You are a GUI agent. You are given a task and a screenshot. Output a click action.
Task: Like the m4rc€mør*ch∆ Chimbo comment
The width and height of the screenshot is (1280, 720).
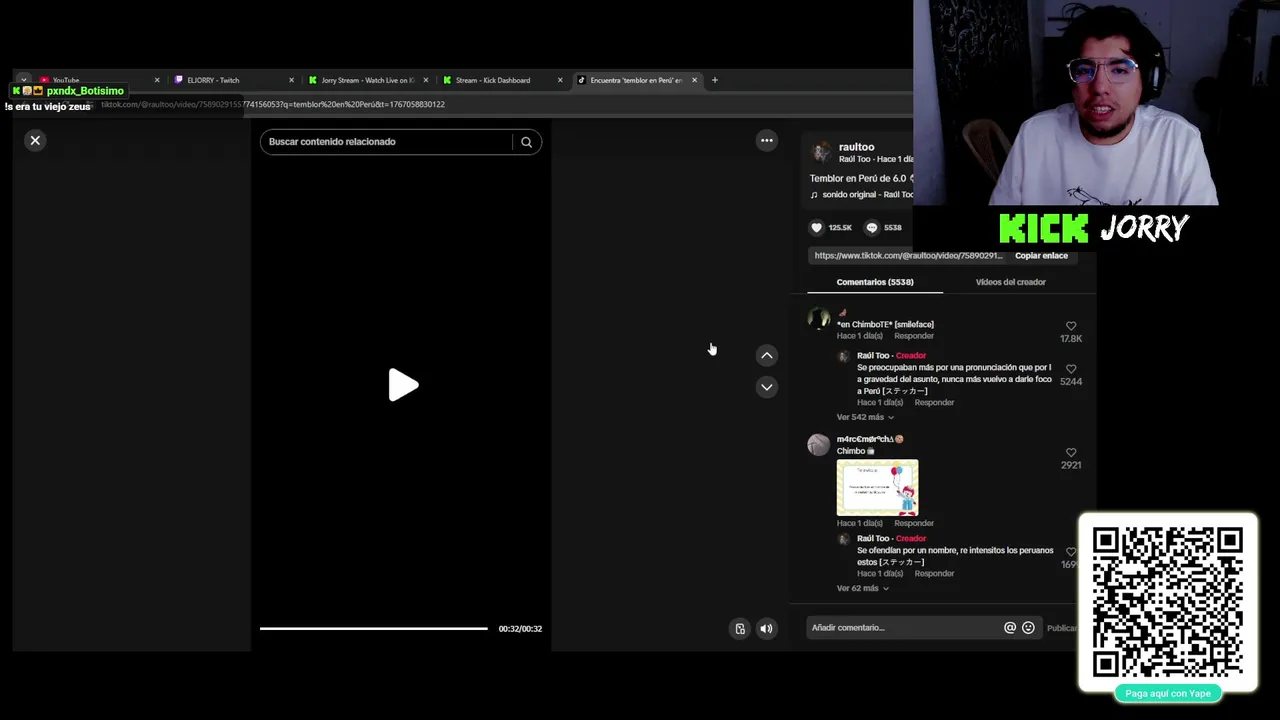point(1071,453)
